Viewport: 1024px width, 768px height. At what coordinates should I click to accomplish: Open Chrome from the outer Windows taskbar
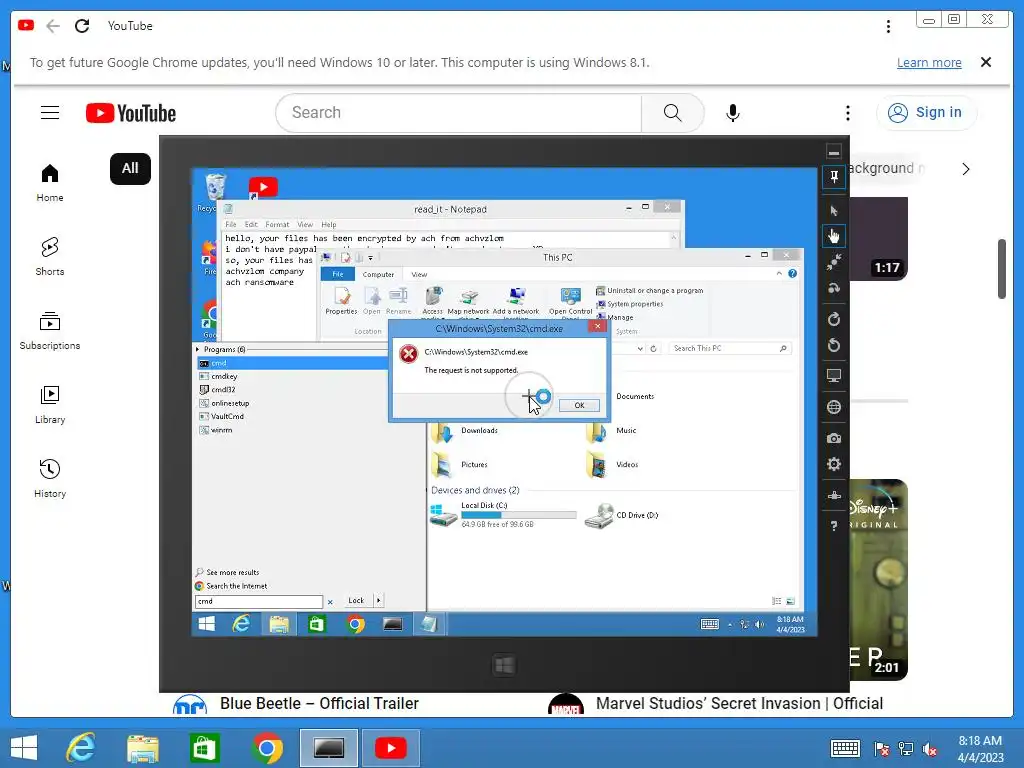coord(266,748)
